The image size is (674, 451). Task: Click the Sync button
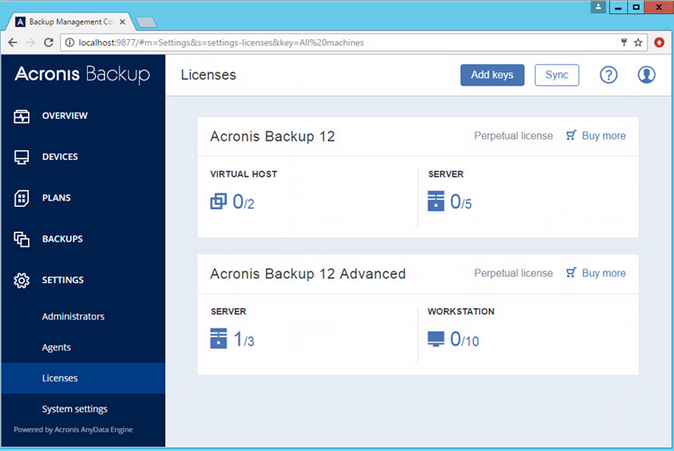coord(557,75)
